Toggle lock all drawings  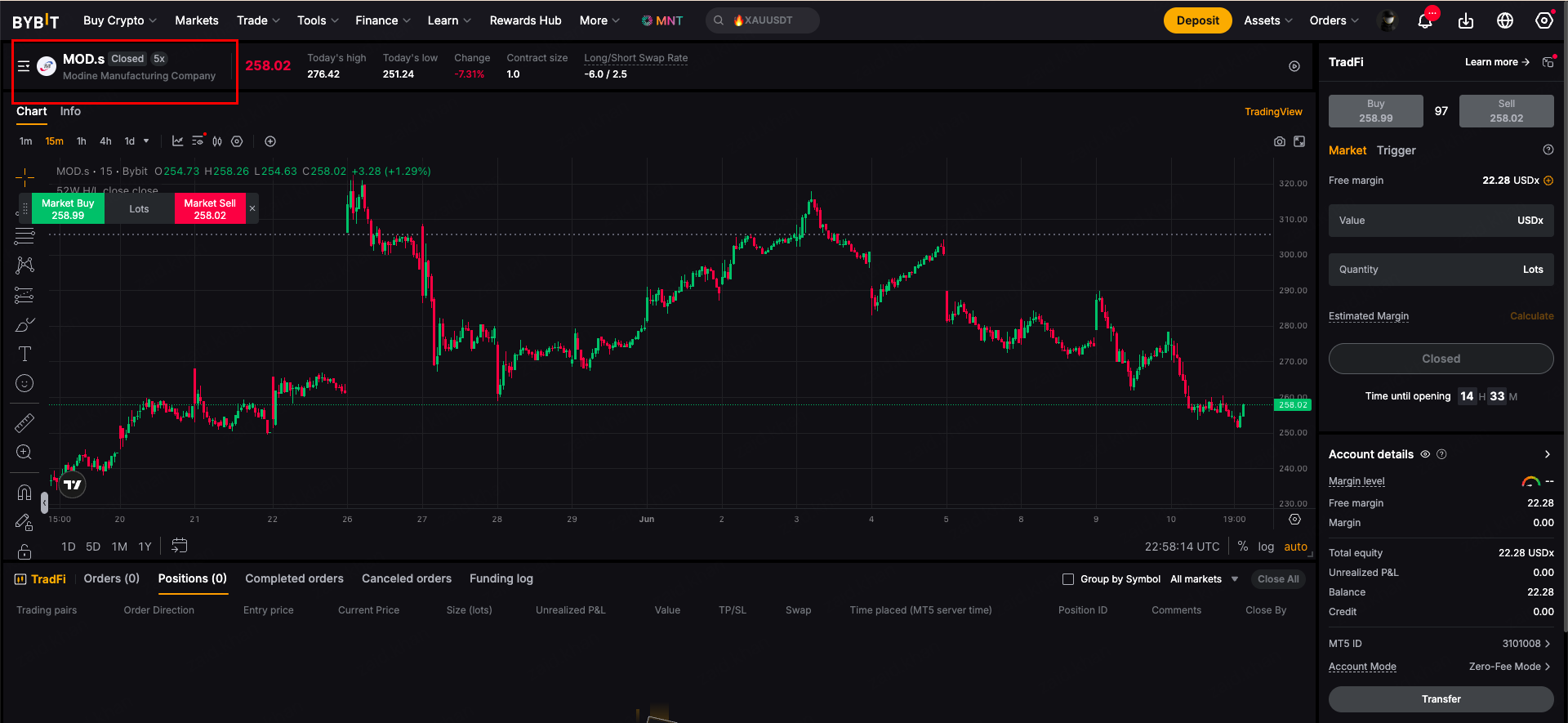click(x=24, y=551)
